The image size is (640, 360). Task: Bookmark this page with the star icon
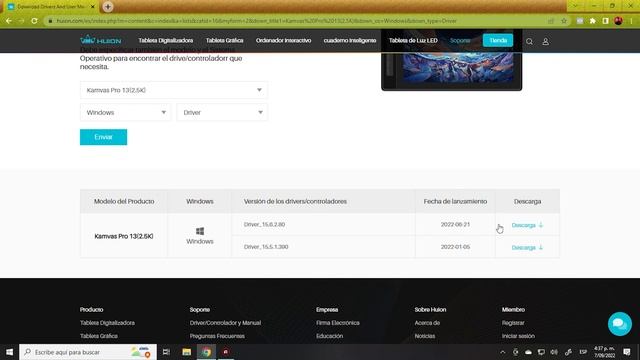[564, 21]
